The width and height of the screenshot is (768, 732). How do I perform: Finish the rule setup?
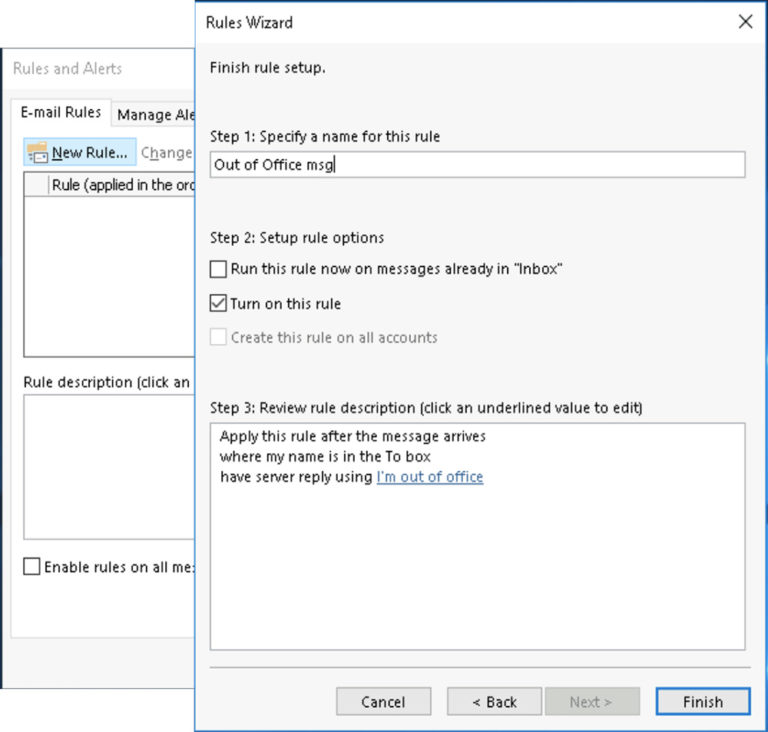(x=703, y=702)
